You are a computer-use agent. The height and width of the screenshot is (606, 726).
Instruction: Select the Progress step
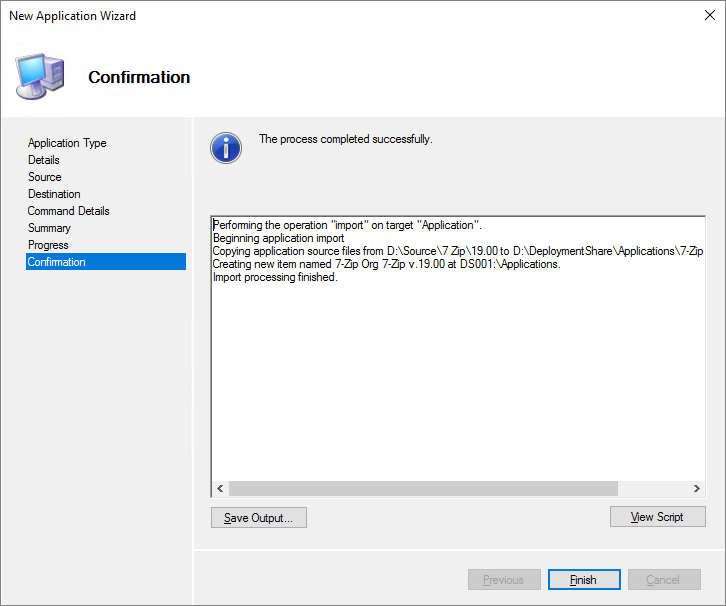point(48,245)
